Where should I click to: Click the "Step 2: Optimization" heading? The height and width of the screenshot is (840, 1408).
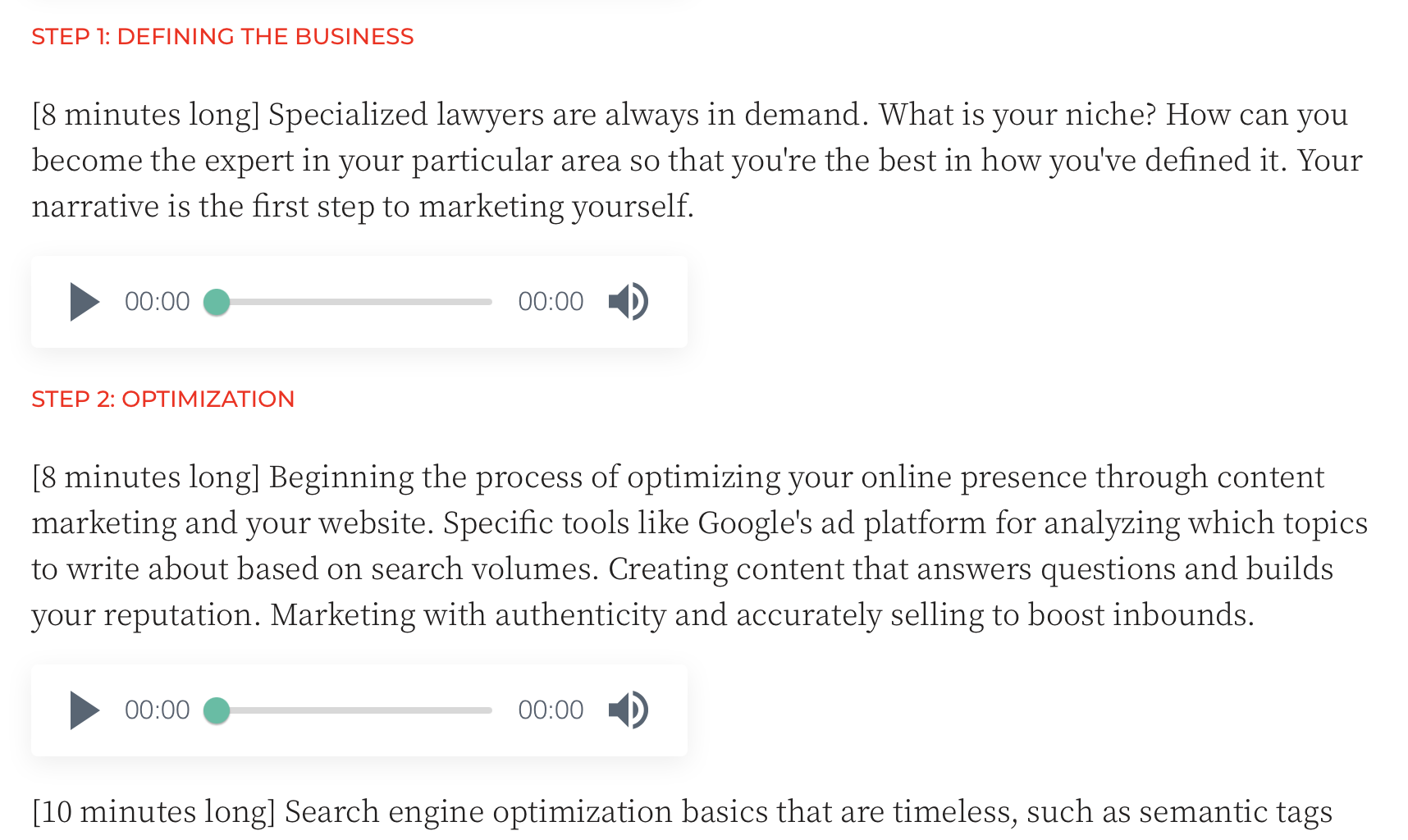pyautogui.click(x=162, y=399)
